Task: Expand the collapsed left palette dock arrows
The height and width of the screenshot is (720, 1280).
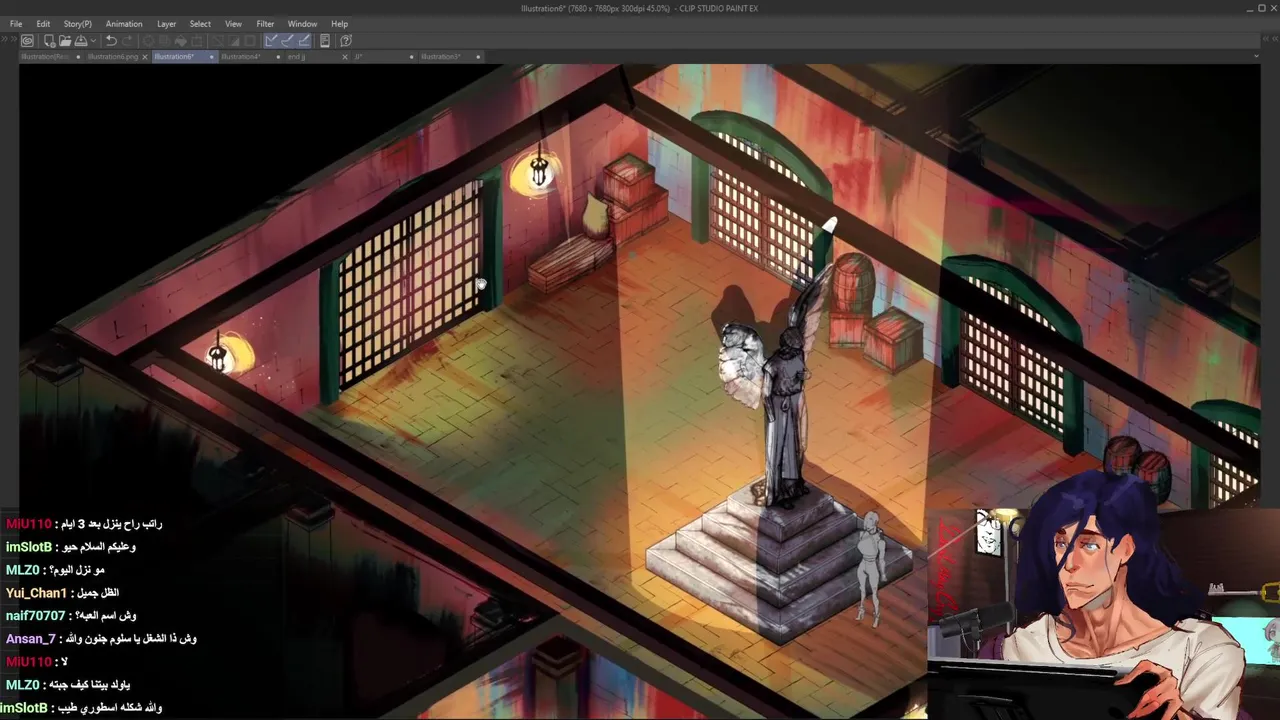Action: click(x=8, y=40)
